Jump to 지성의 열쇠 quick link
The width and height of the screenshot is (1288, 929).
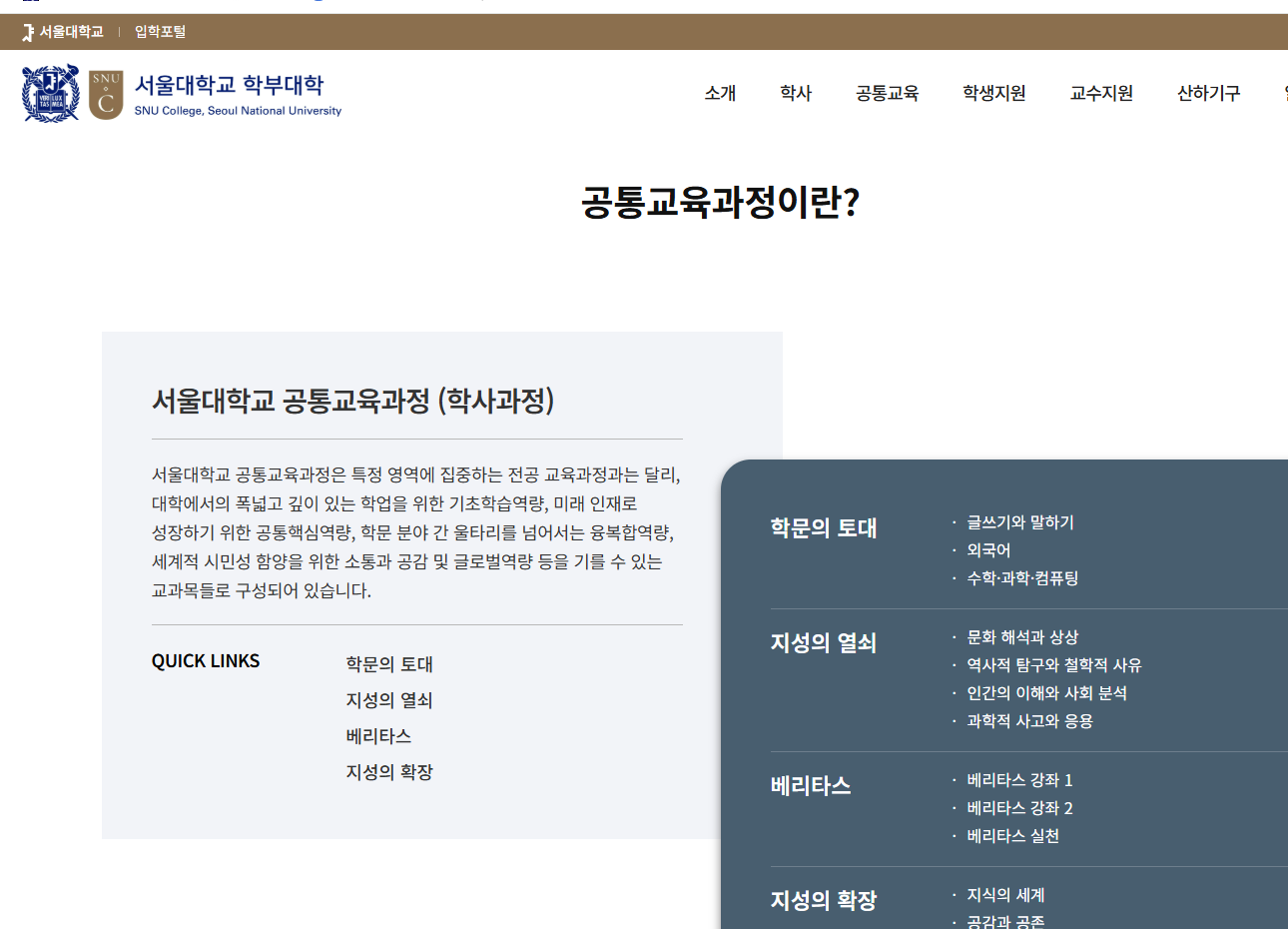pos(389,700)
